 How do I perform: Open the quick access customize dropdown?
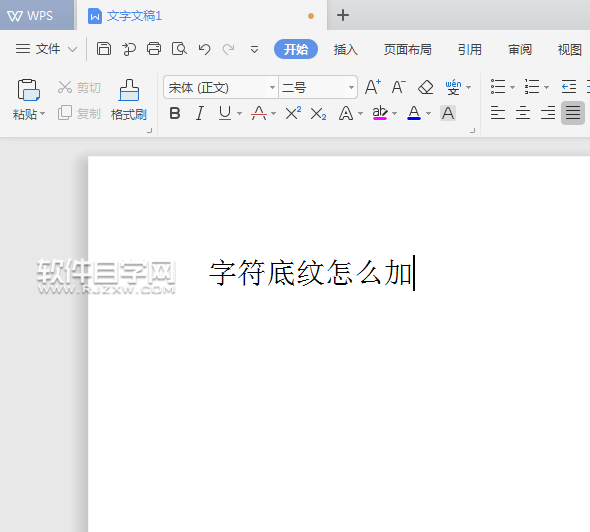(x=254, y=49)
